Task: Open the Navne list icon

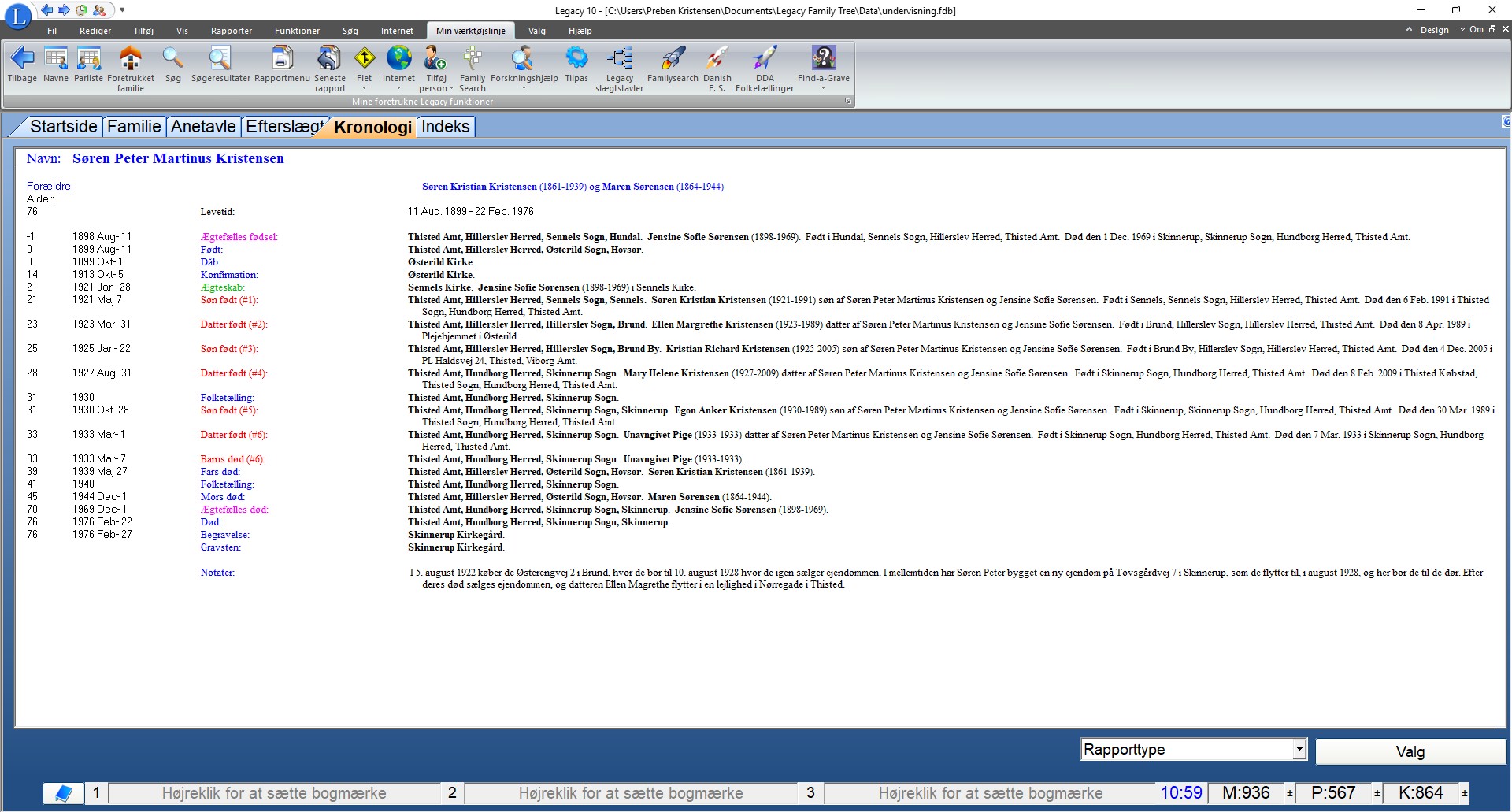Action: [x=55, y=59]
